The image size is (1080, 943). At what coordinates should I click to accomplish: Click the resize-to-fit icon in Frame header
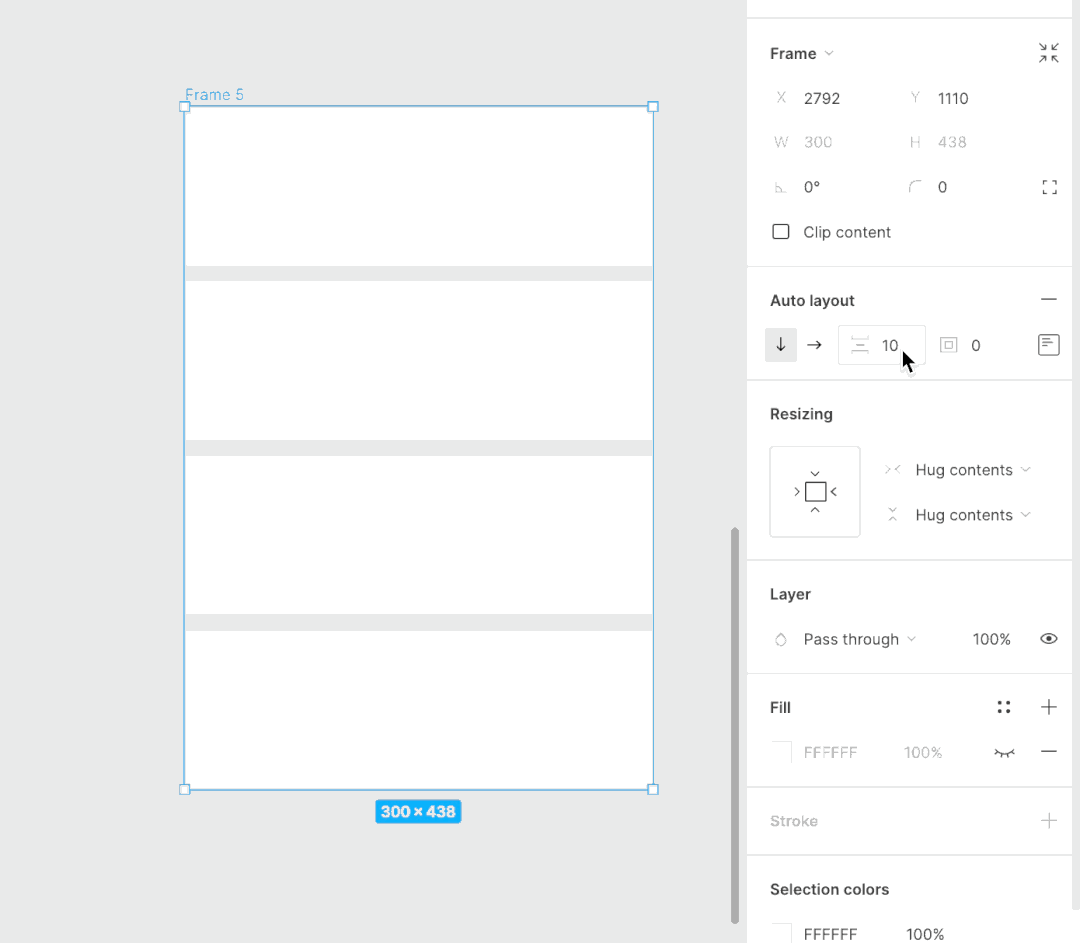[x=1048, y=53]
